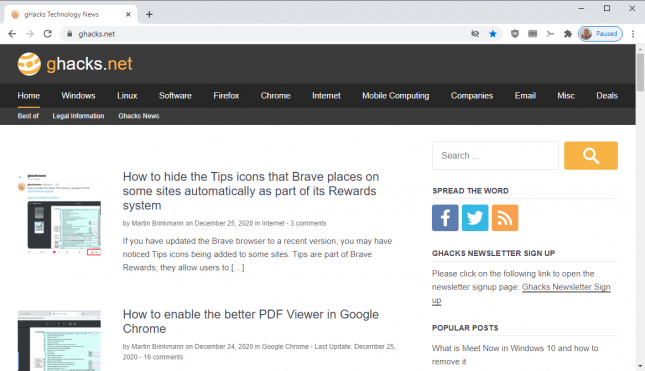Click the padlock icon in address bar
This screenshot has height=371, width=645.
pos(70,34)
